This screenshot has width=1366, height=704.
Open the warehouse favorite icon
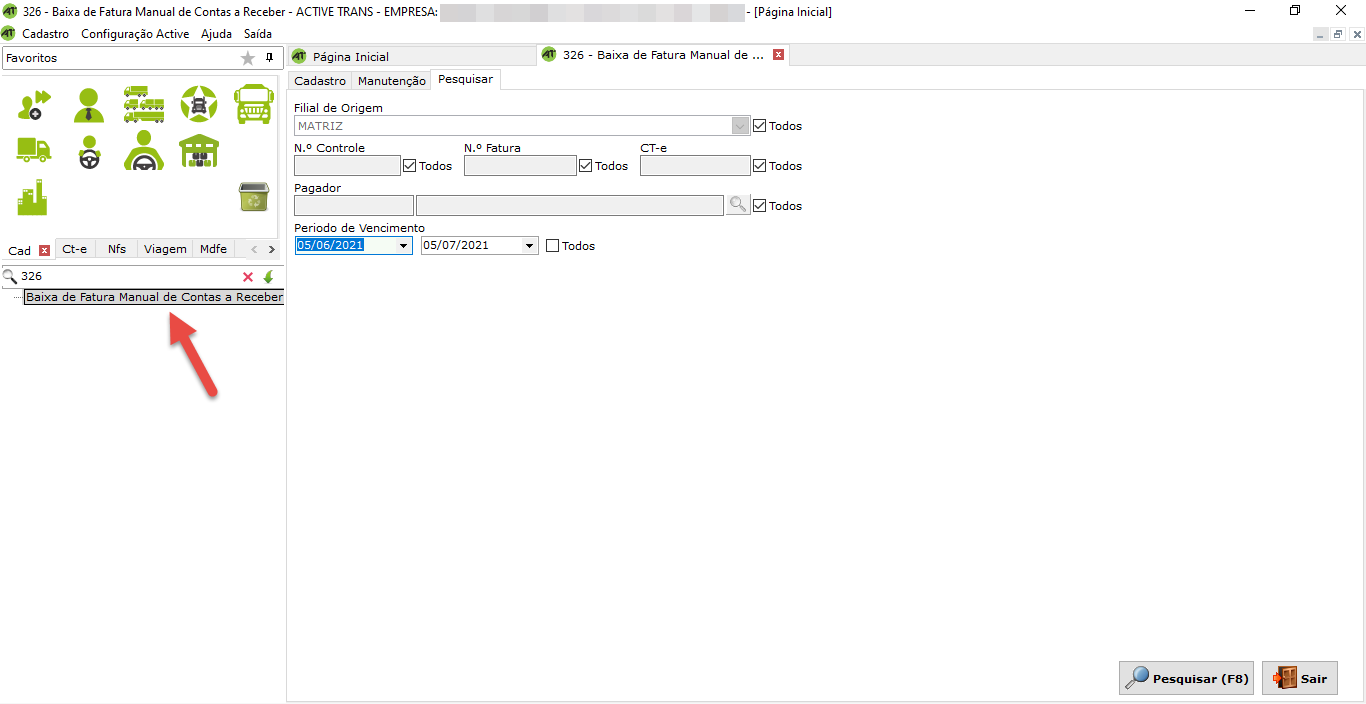tap(198, 151)
